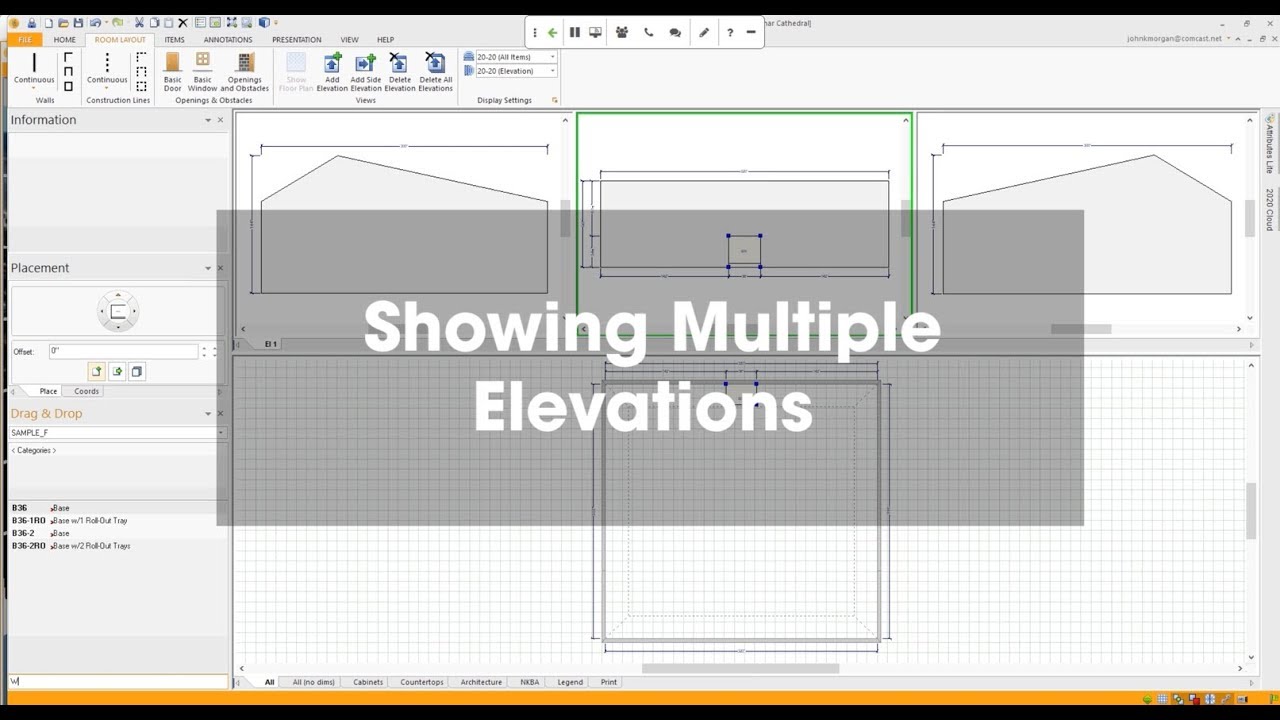Click the search box at bottom of Drag & Drop
Image resolution: width=1280 pixels, height=720 pixels.
coord(118,681)
